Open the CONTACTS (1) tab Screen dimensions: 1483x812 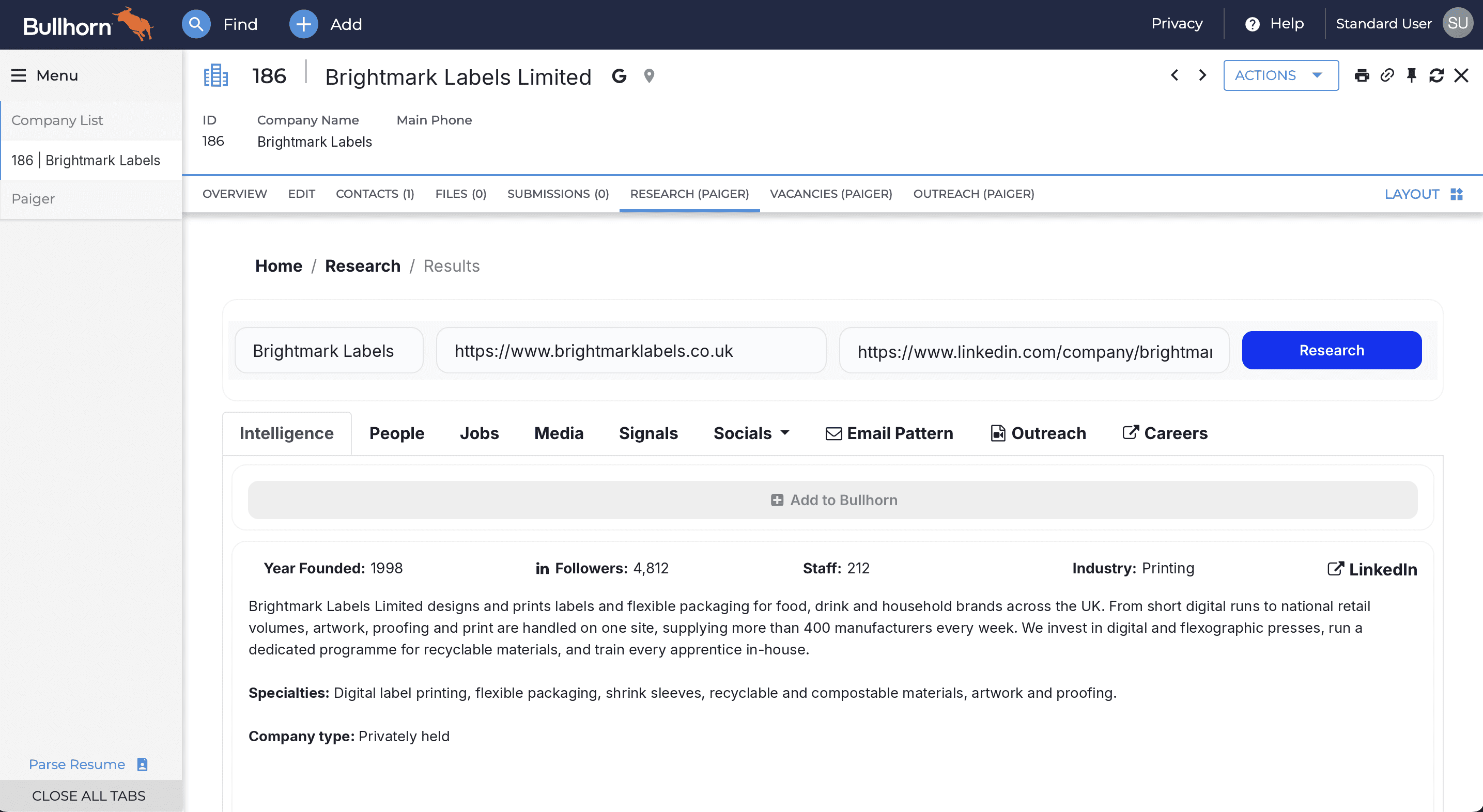point(375,194)
